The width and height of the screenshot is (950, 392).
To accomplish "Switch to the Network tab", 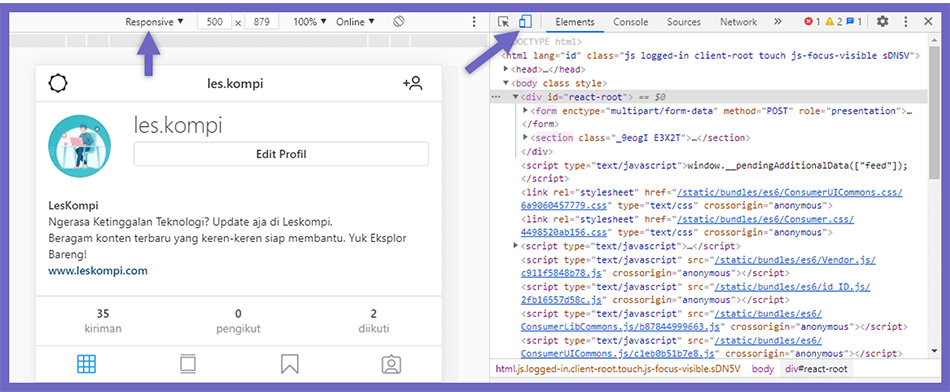I will (739, 22).
